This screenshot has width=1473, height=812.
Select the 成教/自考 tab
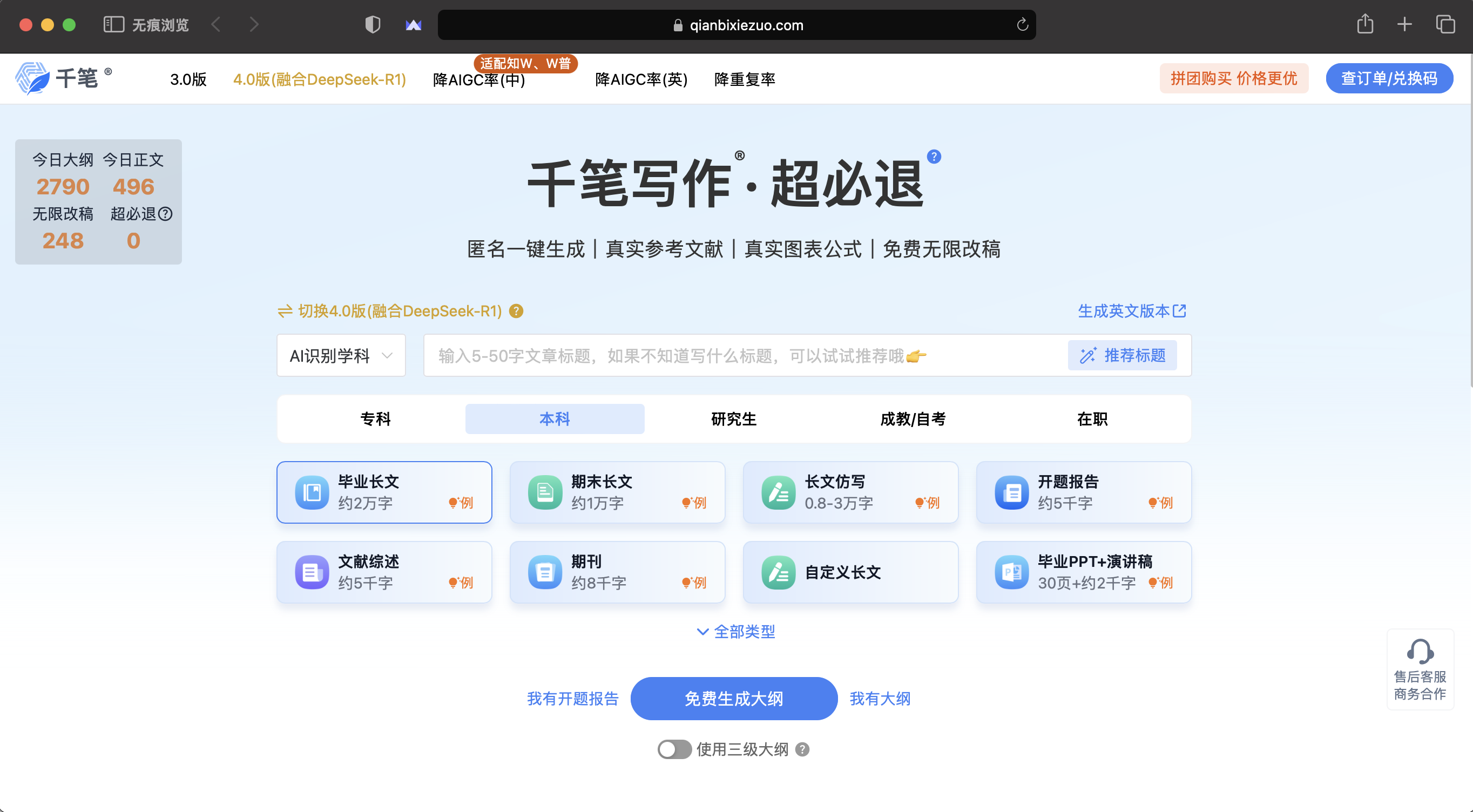coord(913,419)
